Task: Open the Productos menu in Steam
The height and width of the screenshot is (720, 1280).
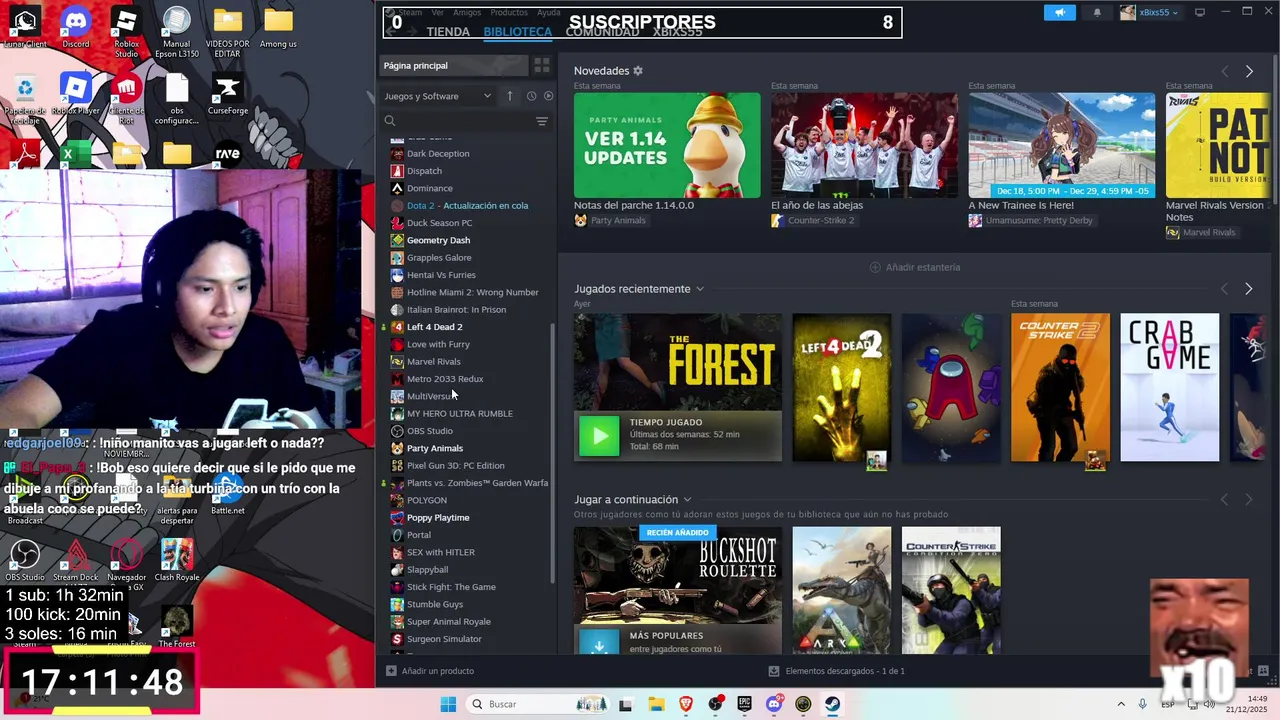Action: [x=509, y=12]
